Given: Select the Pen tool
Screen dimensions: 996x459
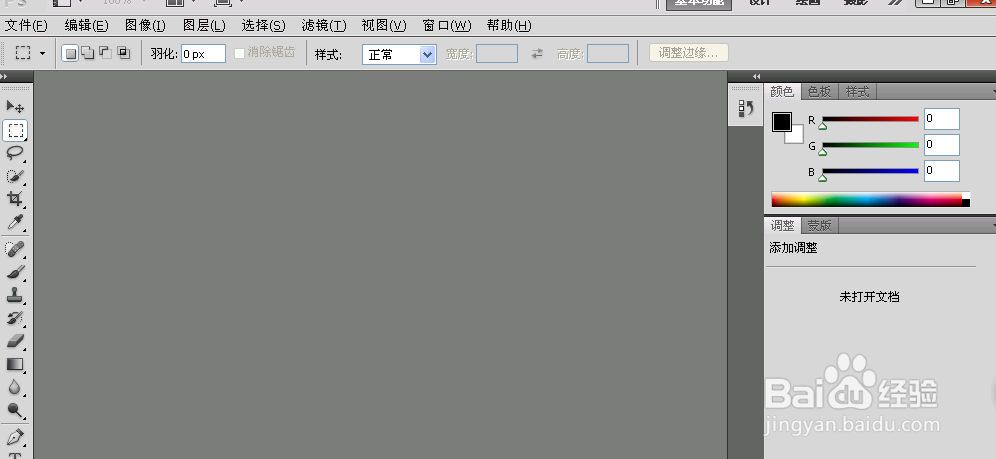Looking at the screenshot, I should (x=15, y=437).
